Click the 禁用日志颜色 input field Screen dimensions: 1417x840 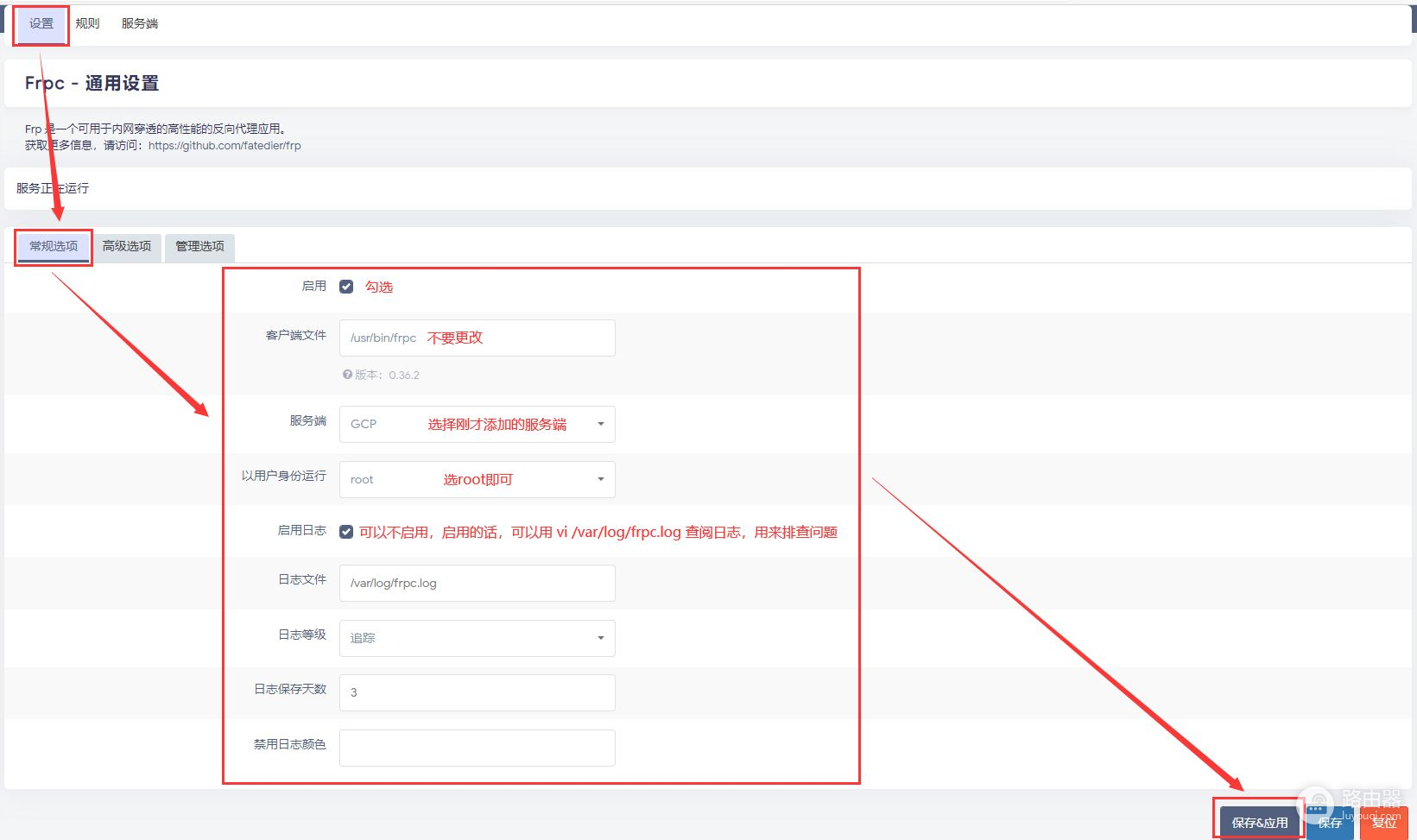[x=477, y=748]
